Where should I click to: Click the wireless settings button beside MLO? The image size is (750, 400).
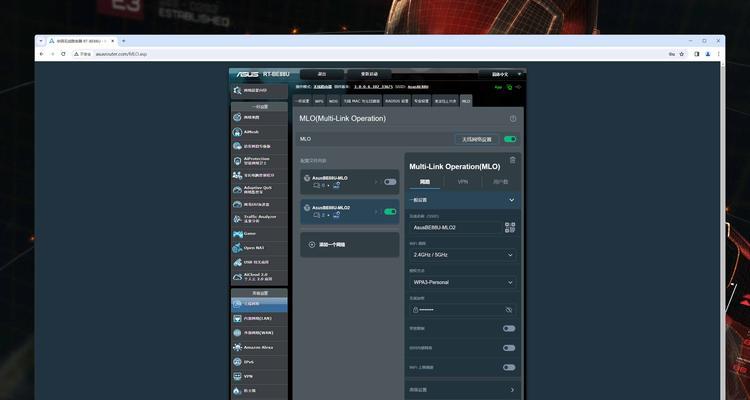[x=476, y=139]
